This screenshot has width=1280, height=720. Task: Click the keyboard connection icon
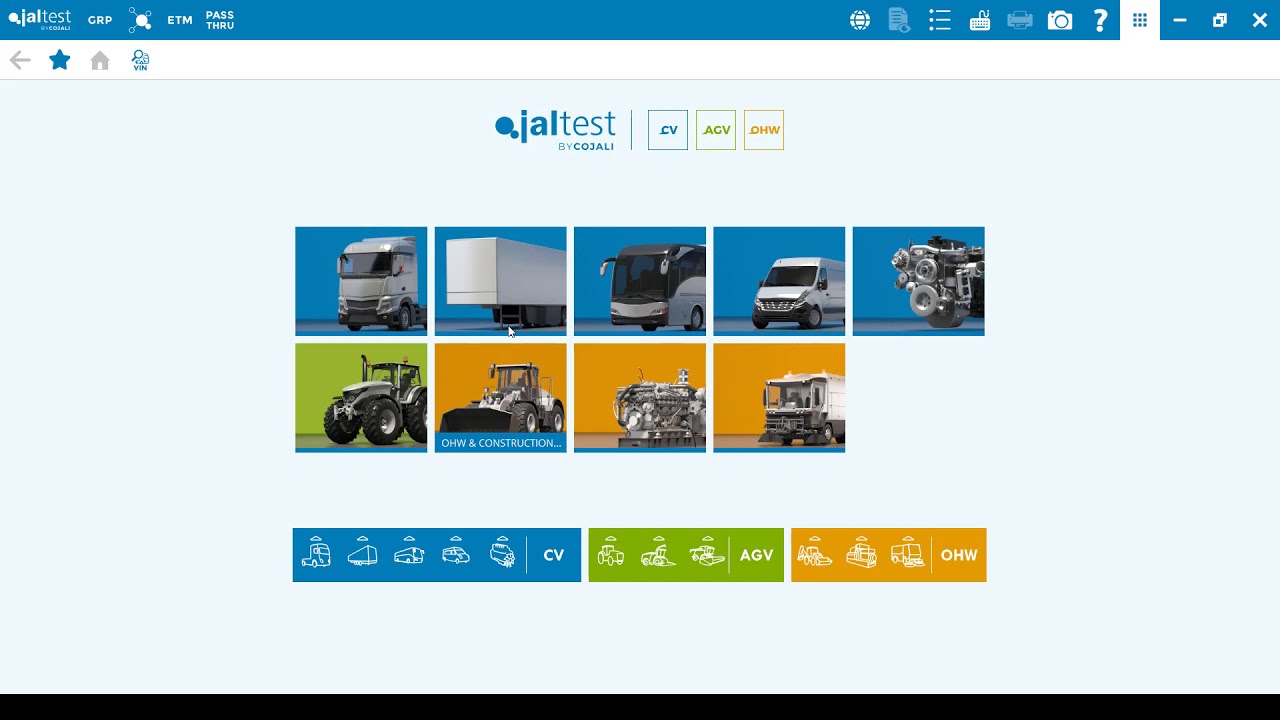pyautogui.click(x=980, y=20)
